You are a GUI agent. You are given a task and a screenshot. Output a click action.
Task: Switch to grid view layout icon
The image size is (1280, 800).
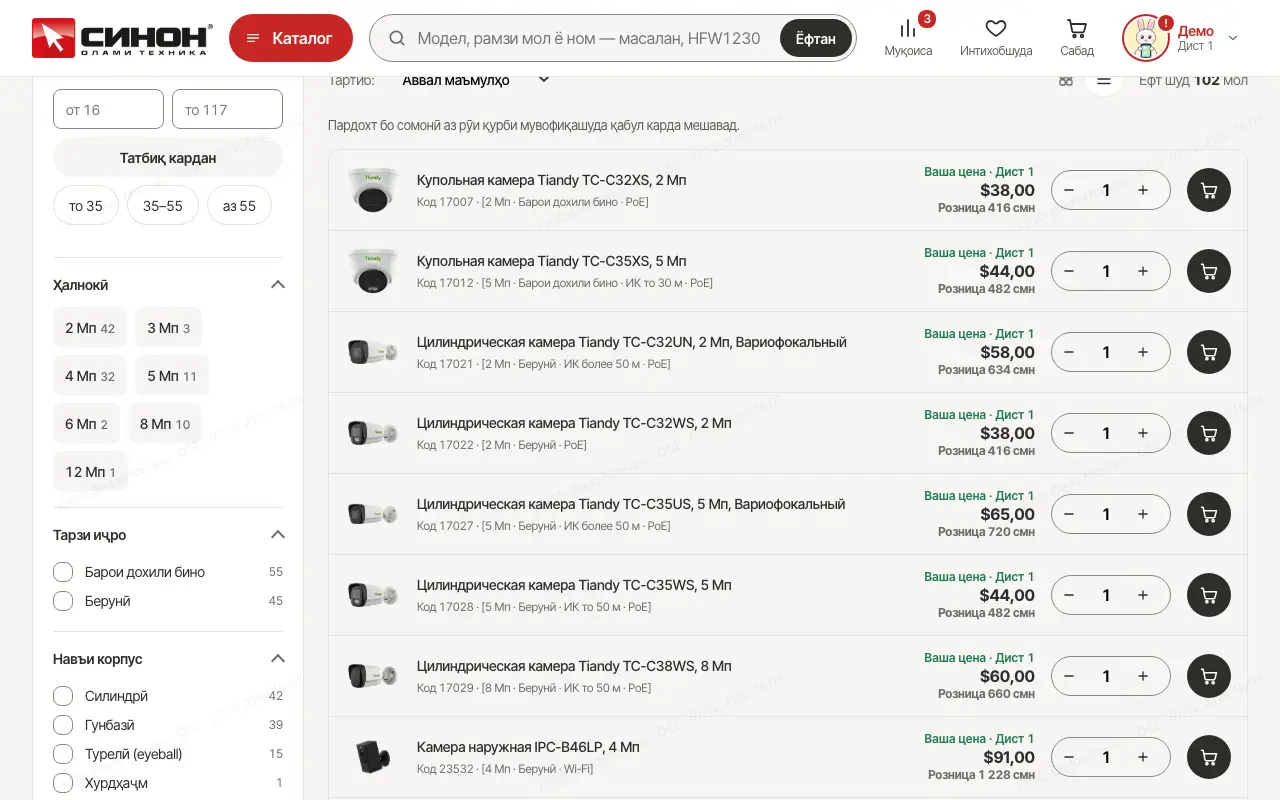(1066, 80)
